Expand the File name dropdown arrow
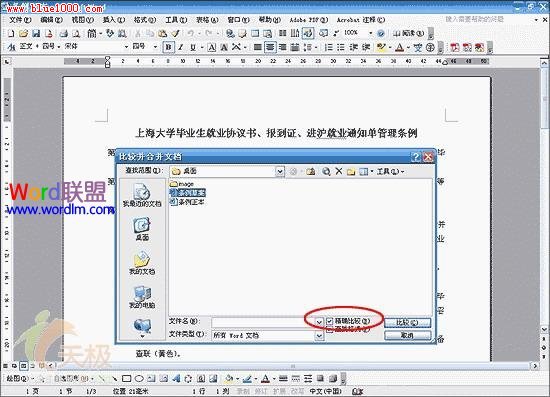This screenshot has width=550, height=397. click(319, 322)
